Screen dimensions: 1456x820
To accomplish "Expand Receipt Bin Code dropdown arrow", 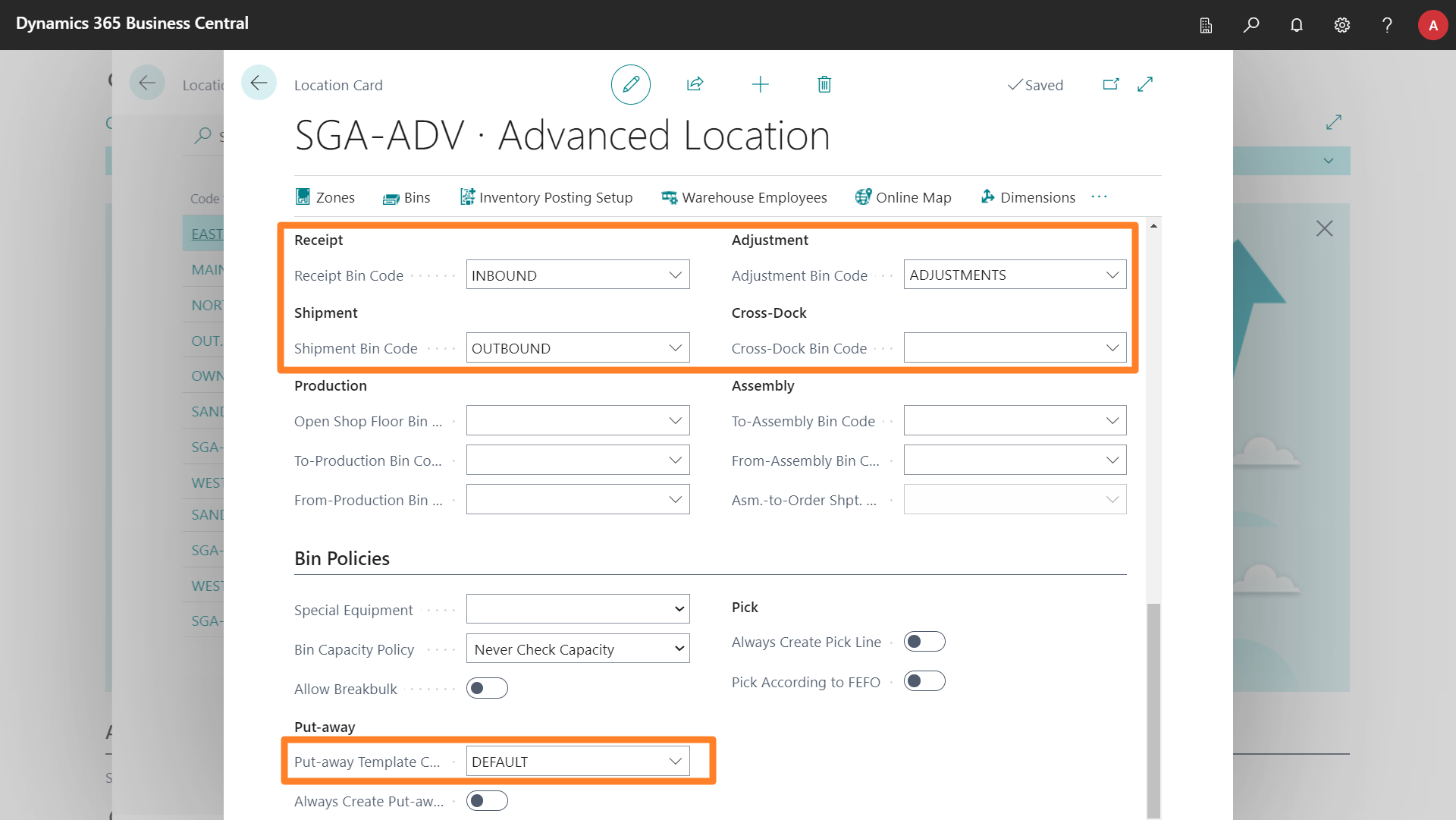I will tap(675, 275).
